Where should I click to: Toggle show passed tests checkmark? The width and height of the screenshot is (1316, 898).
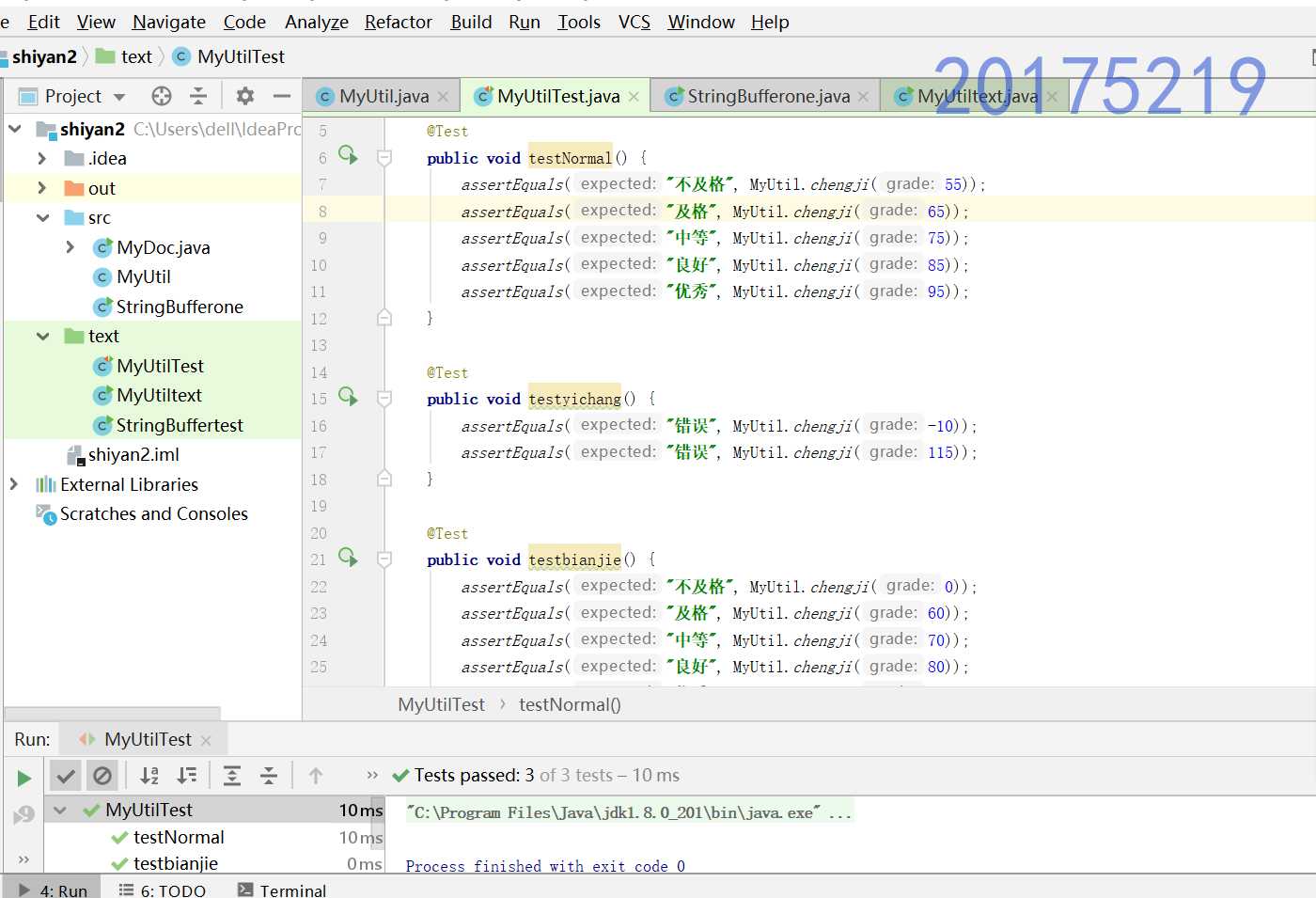point(65,776)
